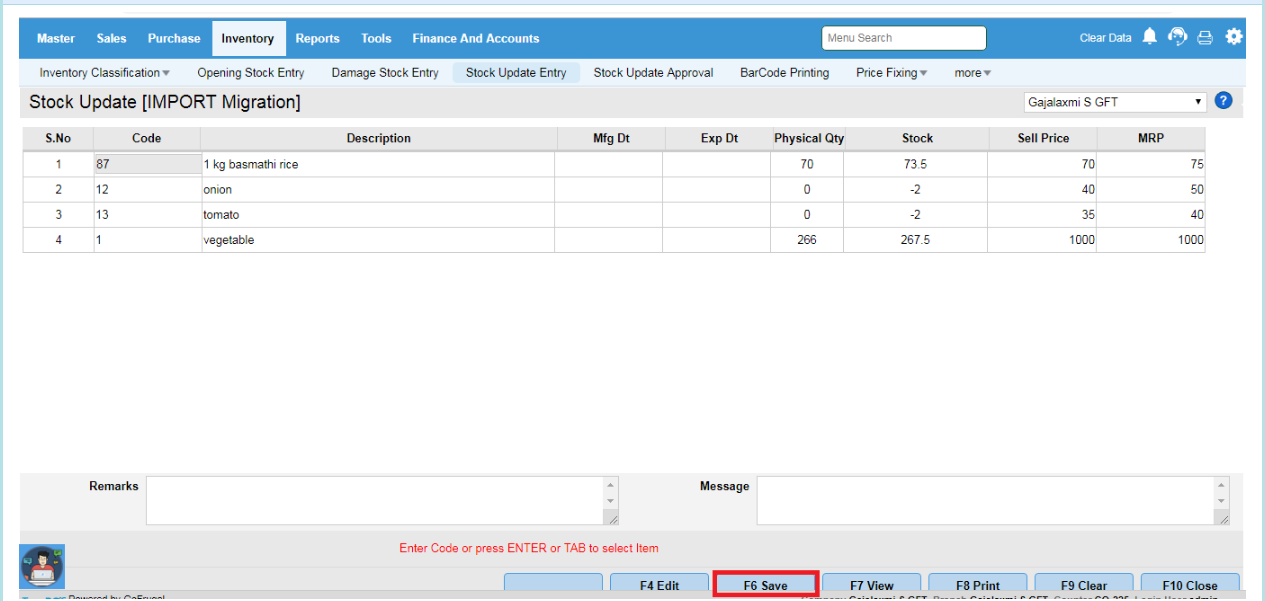
Task: Click the F7 View button
Action: tap(872, 586)
